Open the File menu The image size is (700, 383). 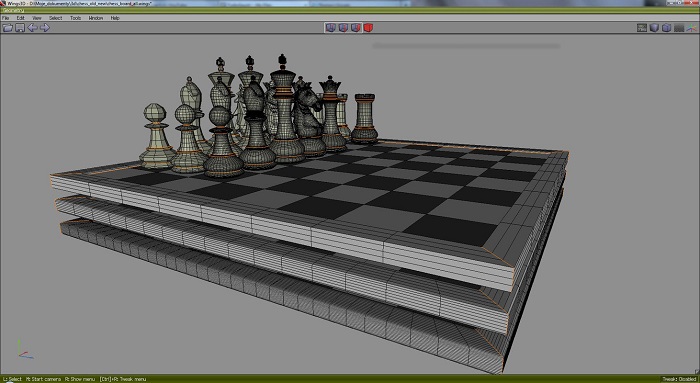click(5, 18)
